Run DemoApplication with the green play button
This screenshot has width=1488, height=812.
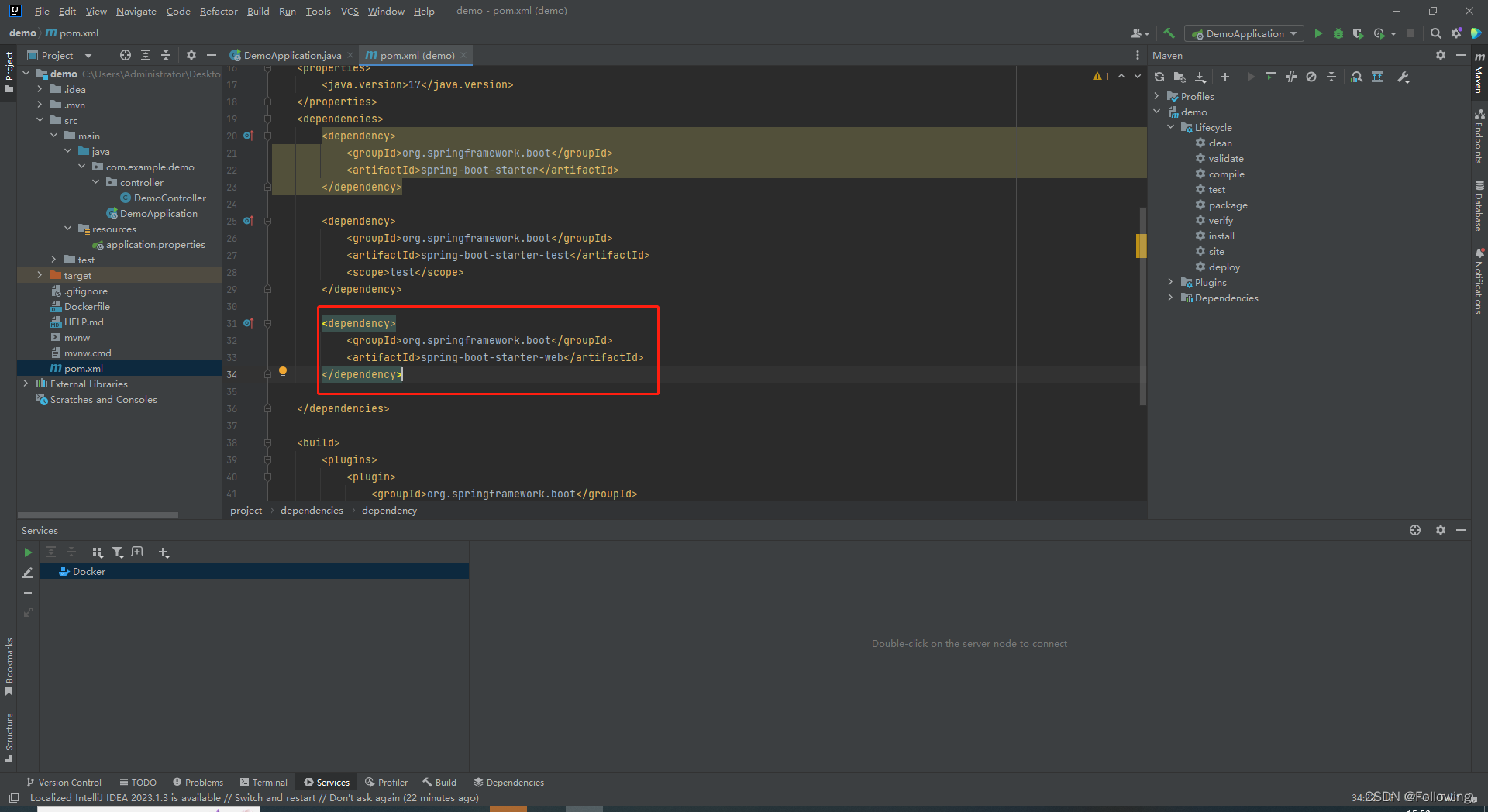point(1318,33)
